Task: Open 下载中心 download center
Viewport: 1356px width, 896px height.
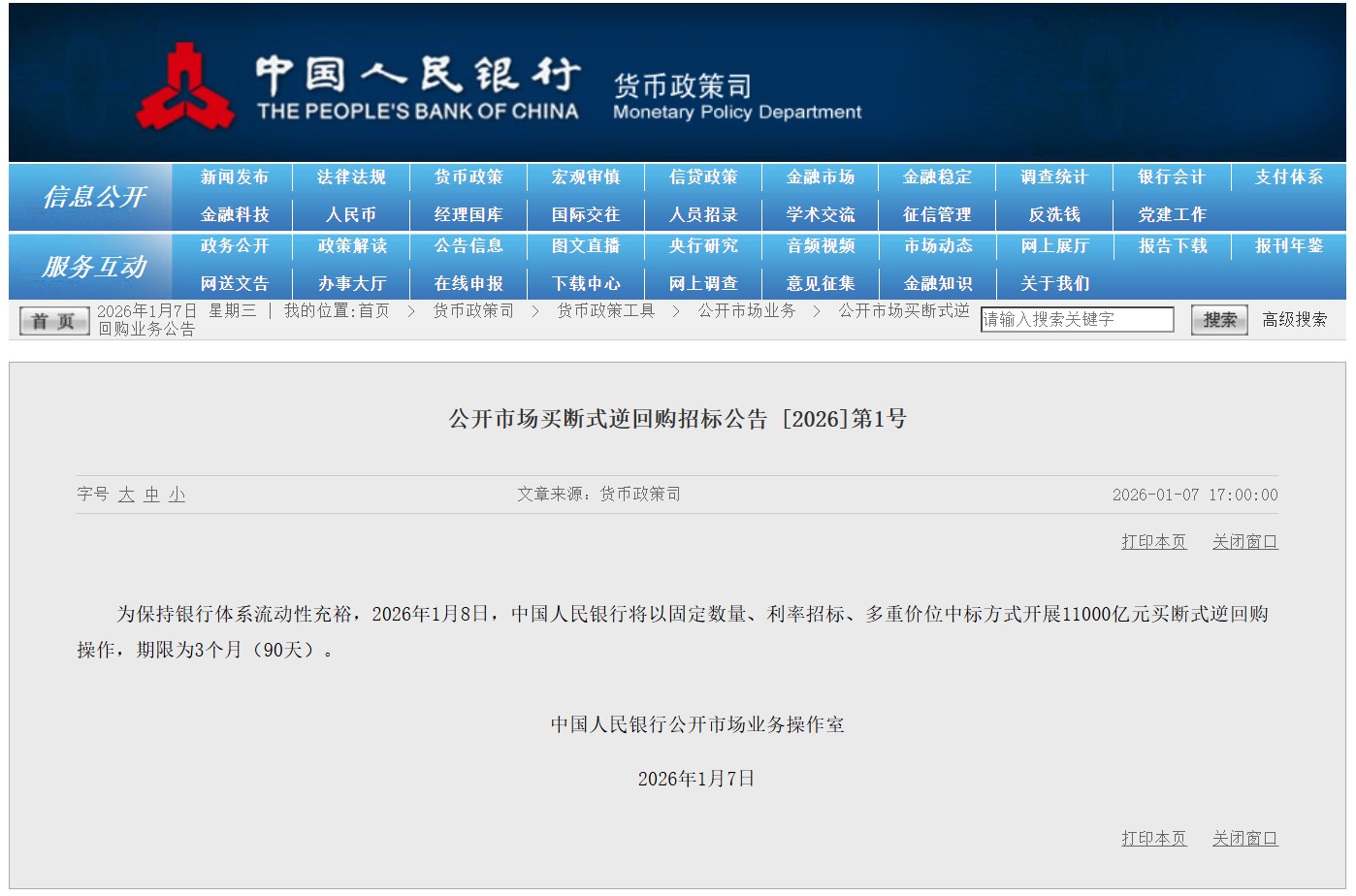Action: click(586, 284)
